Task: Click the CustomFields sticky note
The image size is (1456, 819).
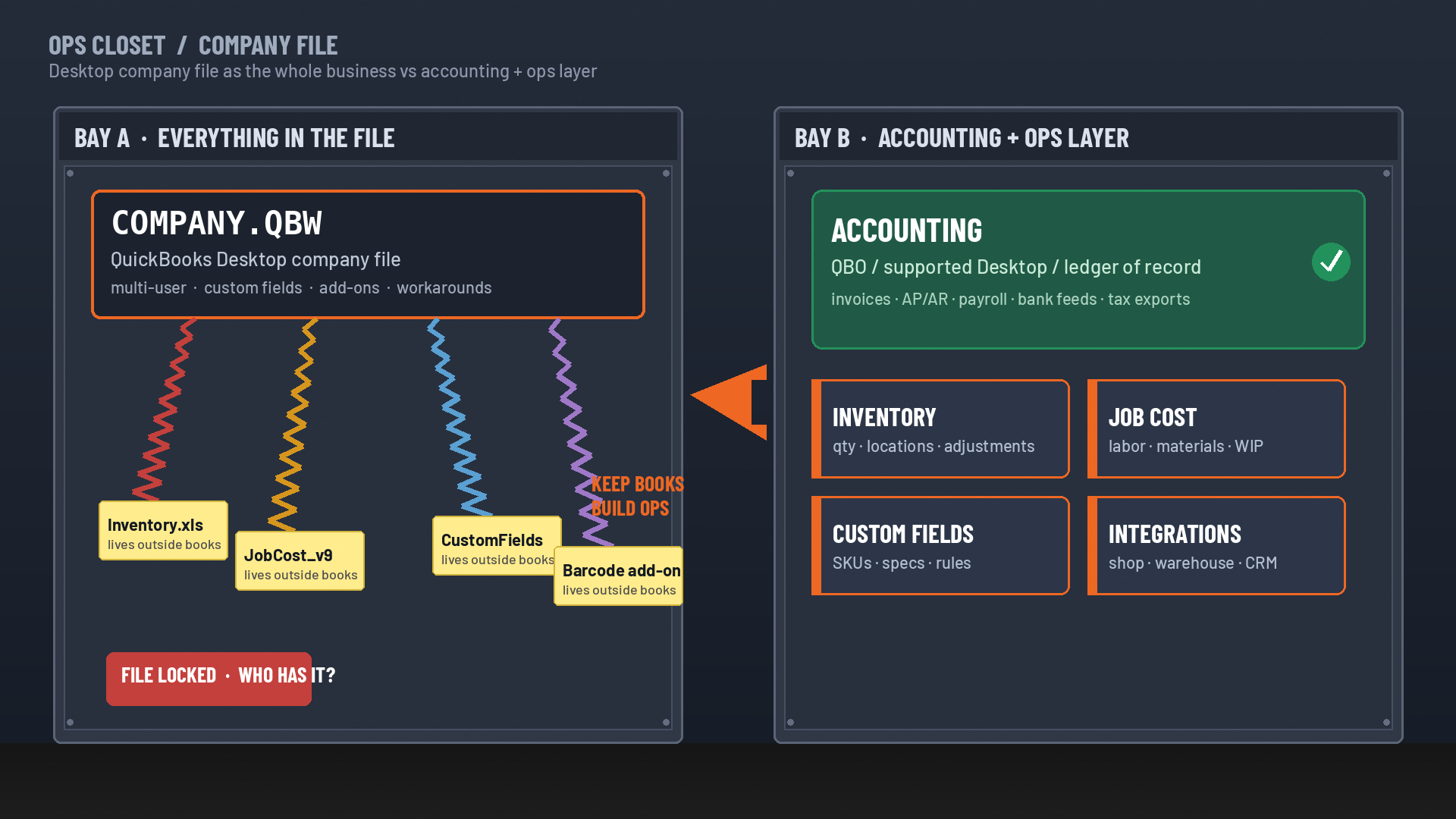Action: [497, 546]
